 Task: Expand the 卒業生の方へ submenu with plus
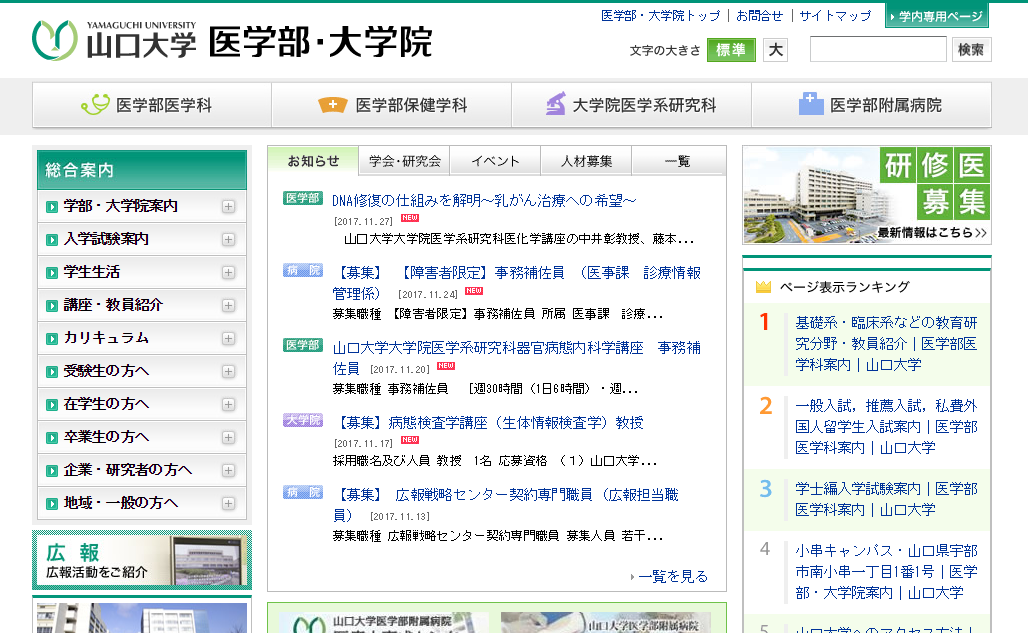228,437
